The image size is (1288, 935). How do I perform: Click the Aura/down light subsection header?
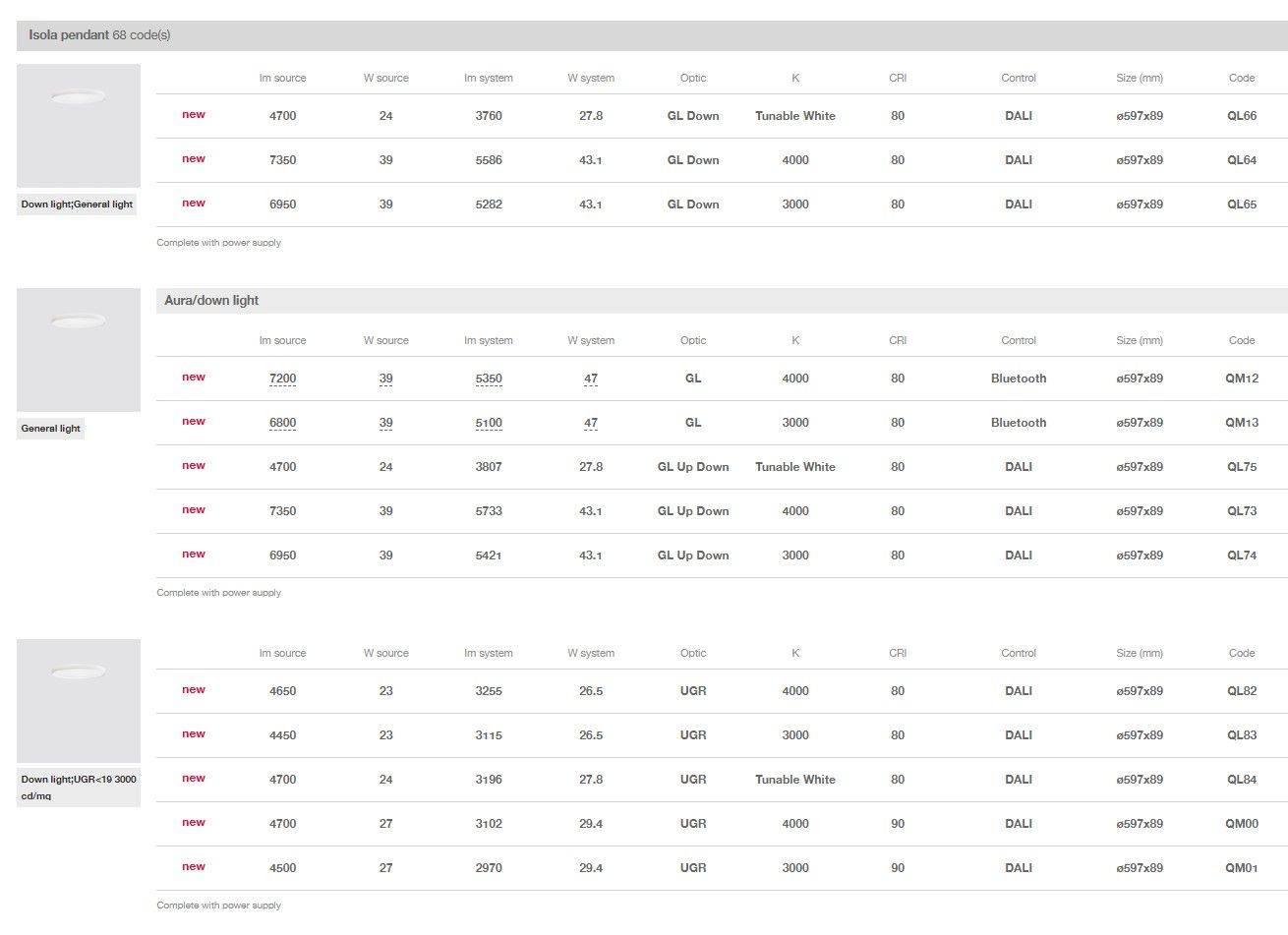coord(211,301)
